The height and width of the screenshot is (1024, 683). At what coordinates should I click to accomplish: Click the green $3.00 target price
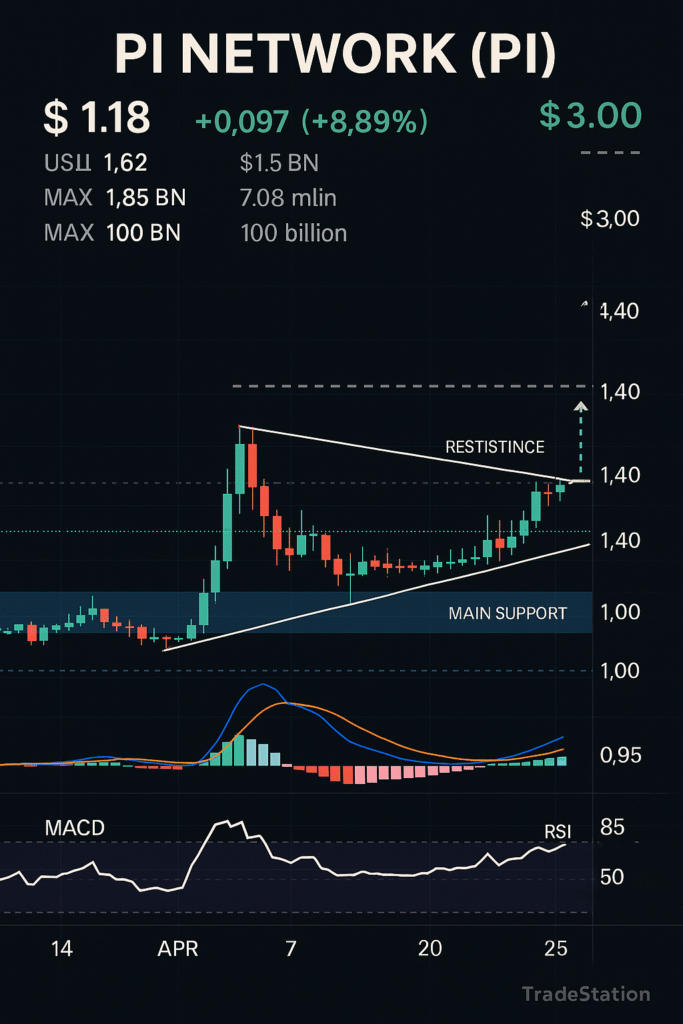pyautogui.click(x=591, y=116)
